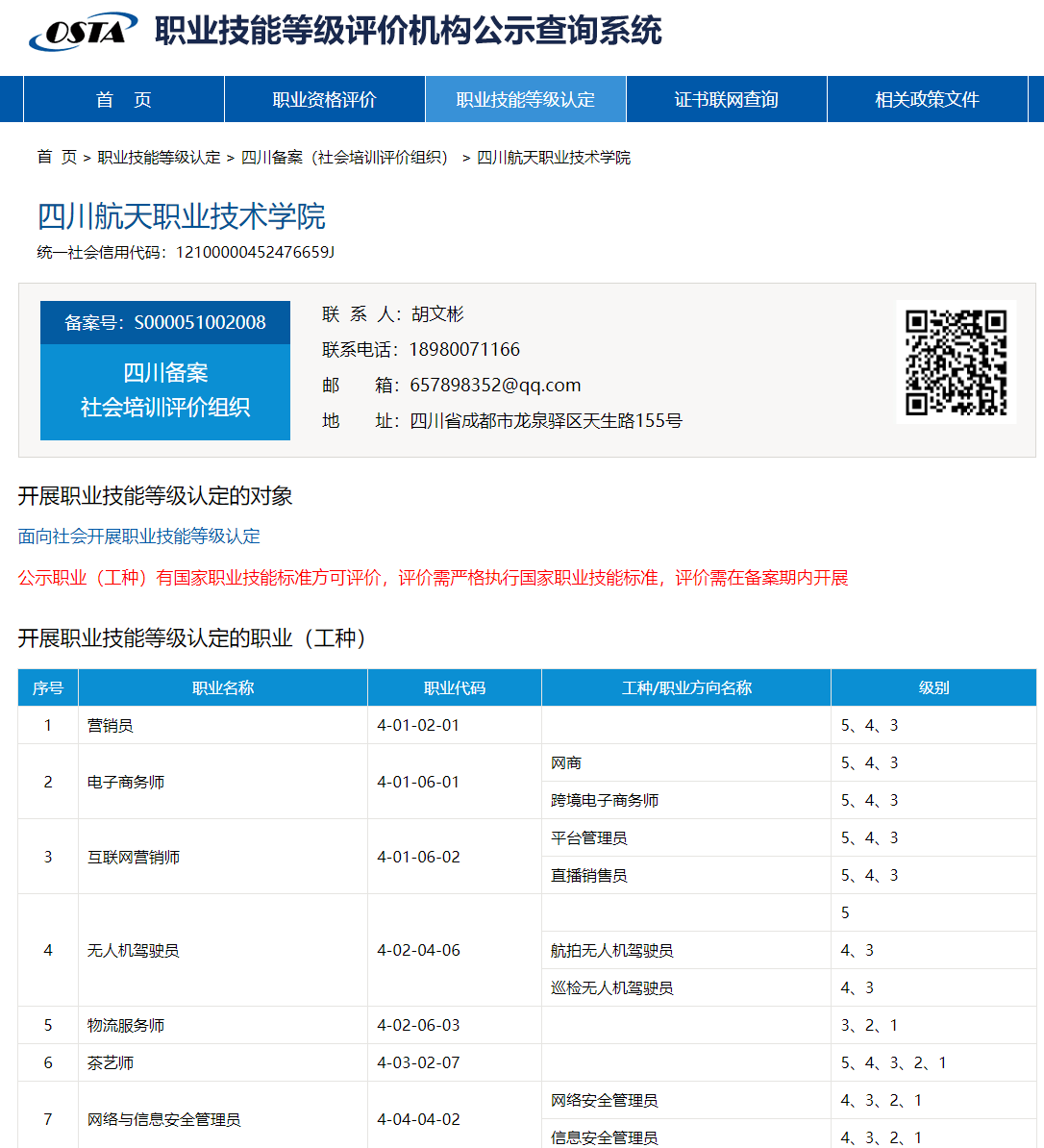The height and width of the screenshot is (1148, 1044).
Task: Click the QR code image
Action: (x=956, y=362)
